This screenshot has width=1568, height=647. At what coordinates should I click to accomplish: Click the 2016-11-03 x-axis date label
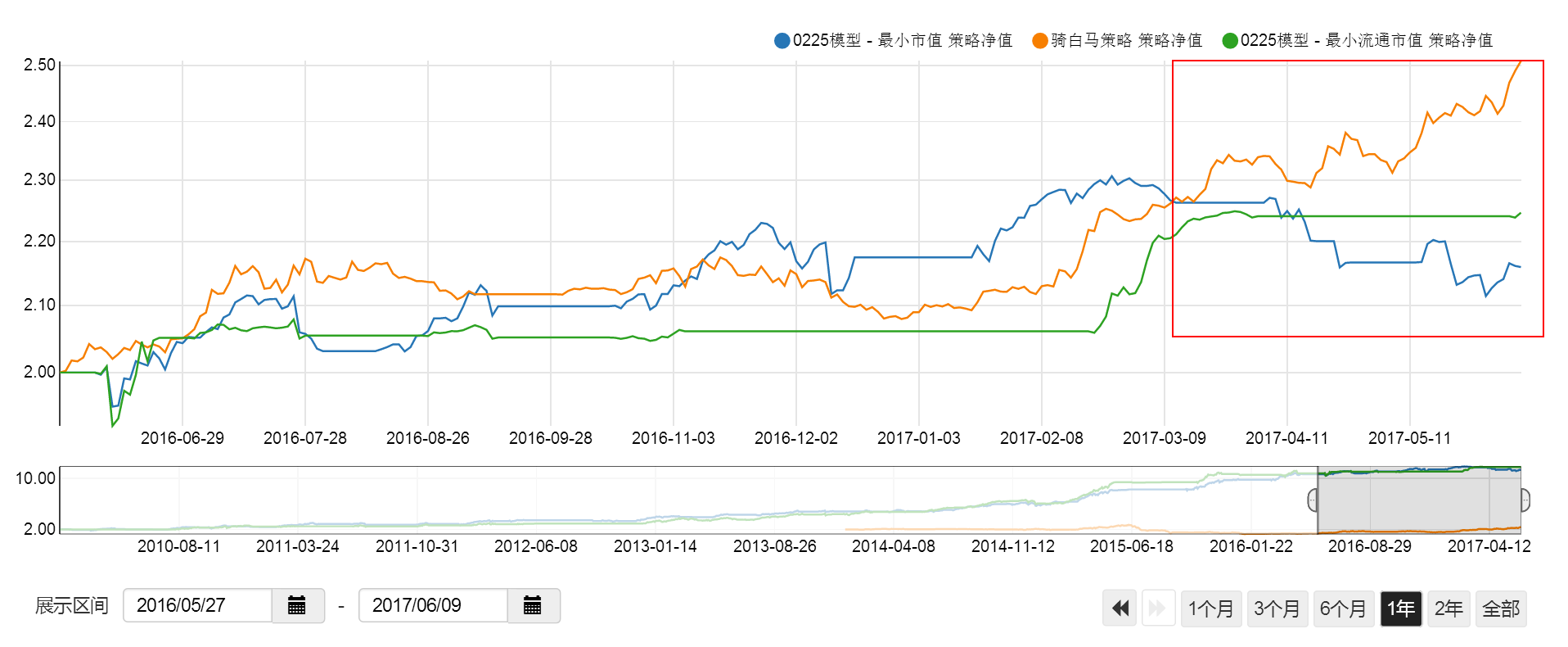pos(674,438)
